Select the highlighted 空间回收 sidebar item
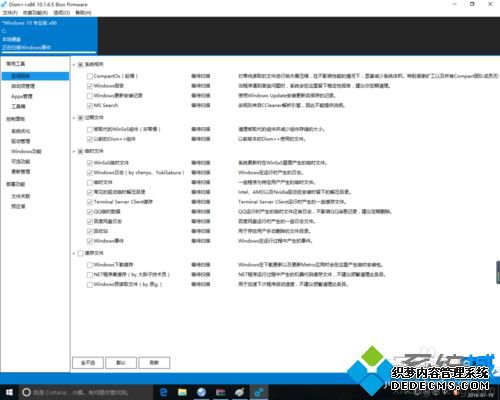This screenshot has height=400, width=500. tap(35, 76)
